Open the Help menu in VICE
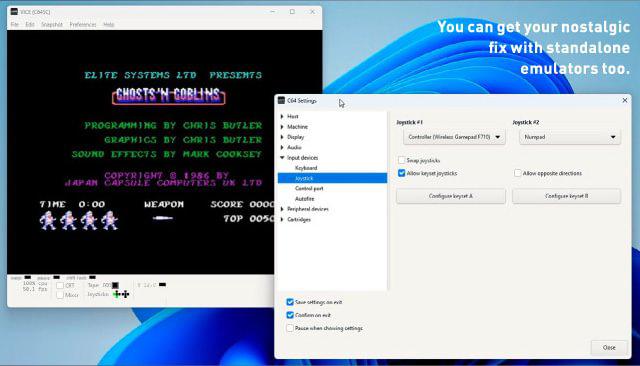The width and height of the screenshot is (640, 366). [109, 24]
